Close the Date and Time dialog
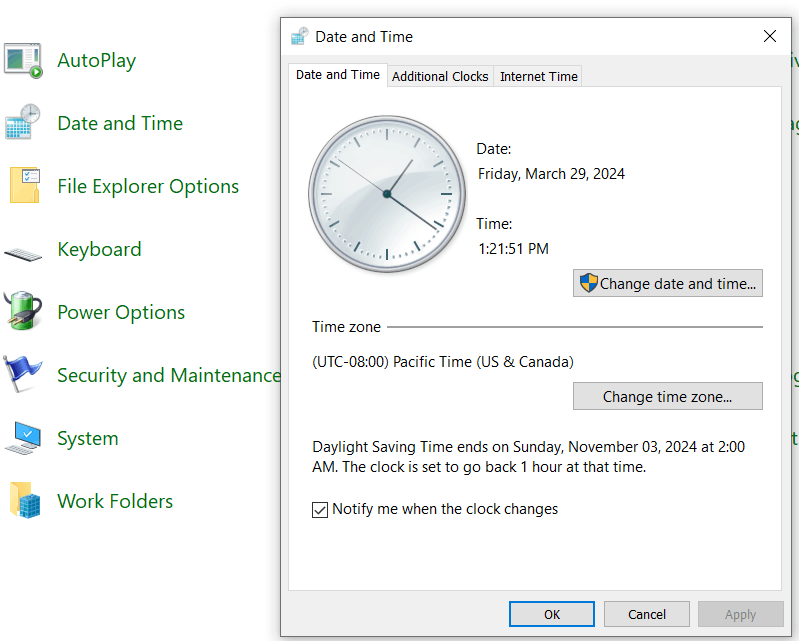The image size is (799, 641). point(770,36)
